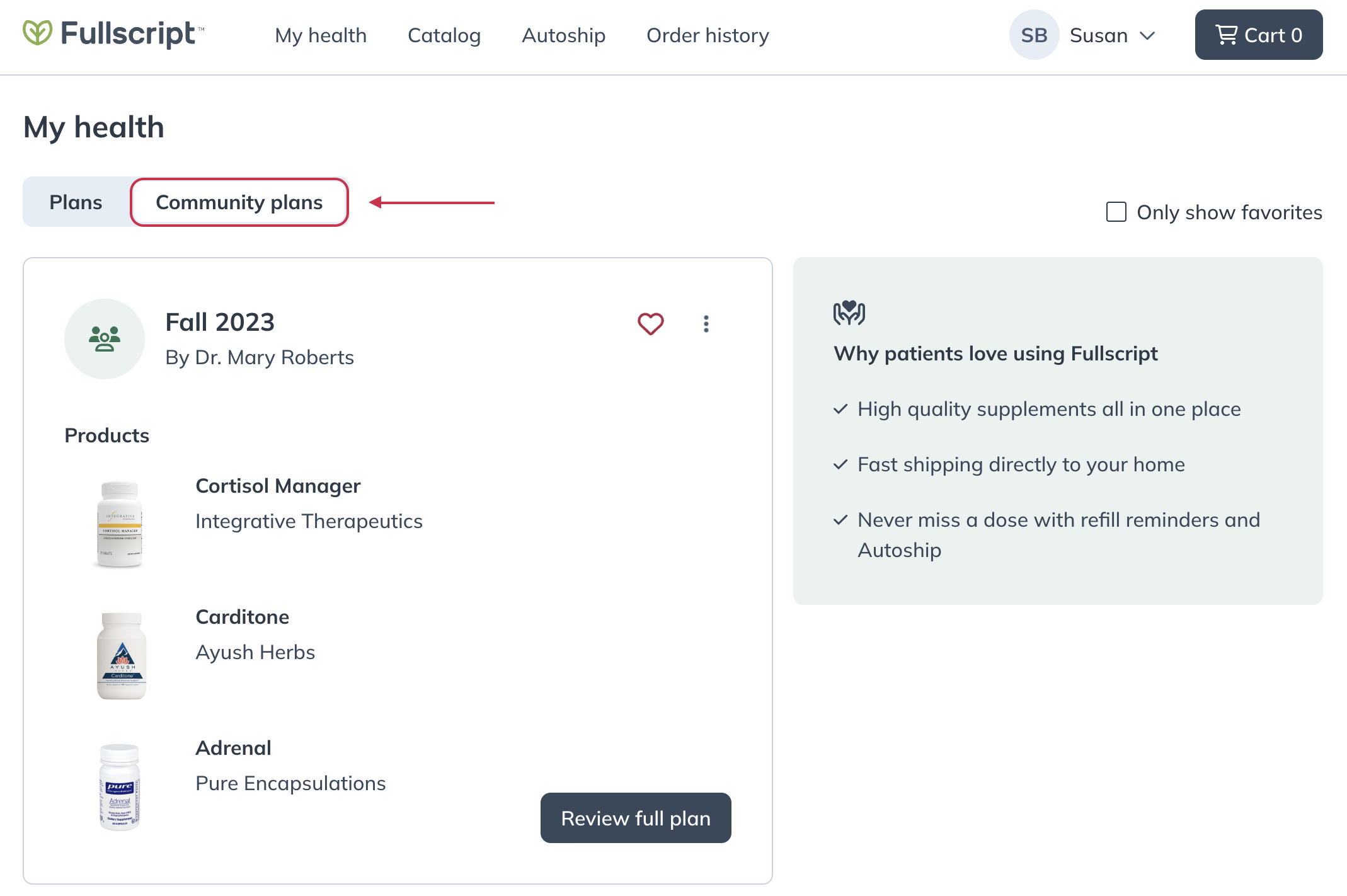
Task: Go to the Catalog page
Action: point(444,35)
